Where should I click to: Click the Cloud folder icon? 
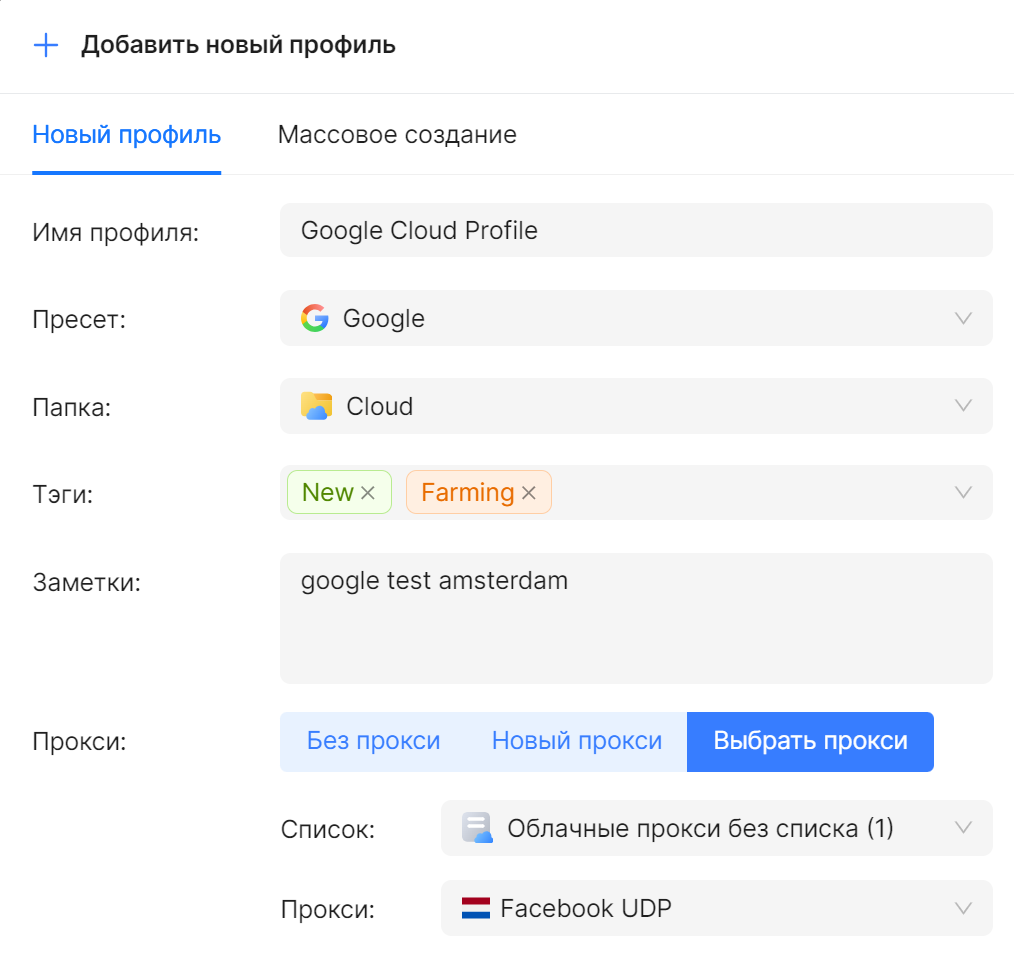316,406
